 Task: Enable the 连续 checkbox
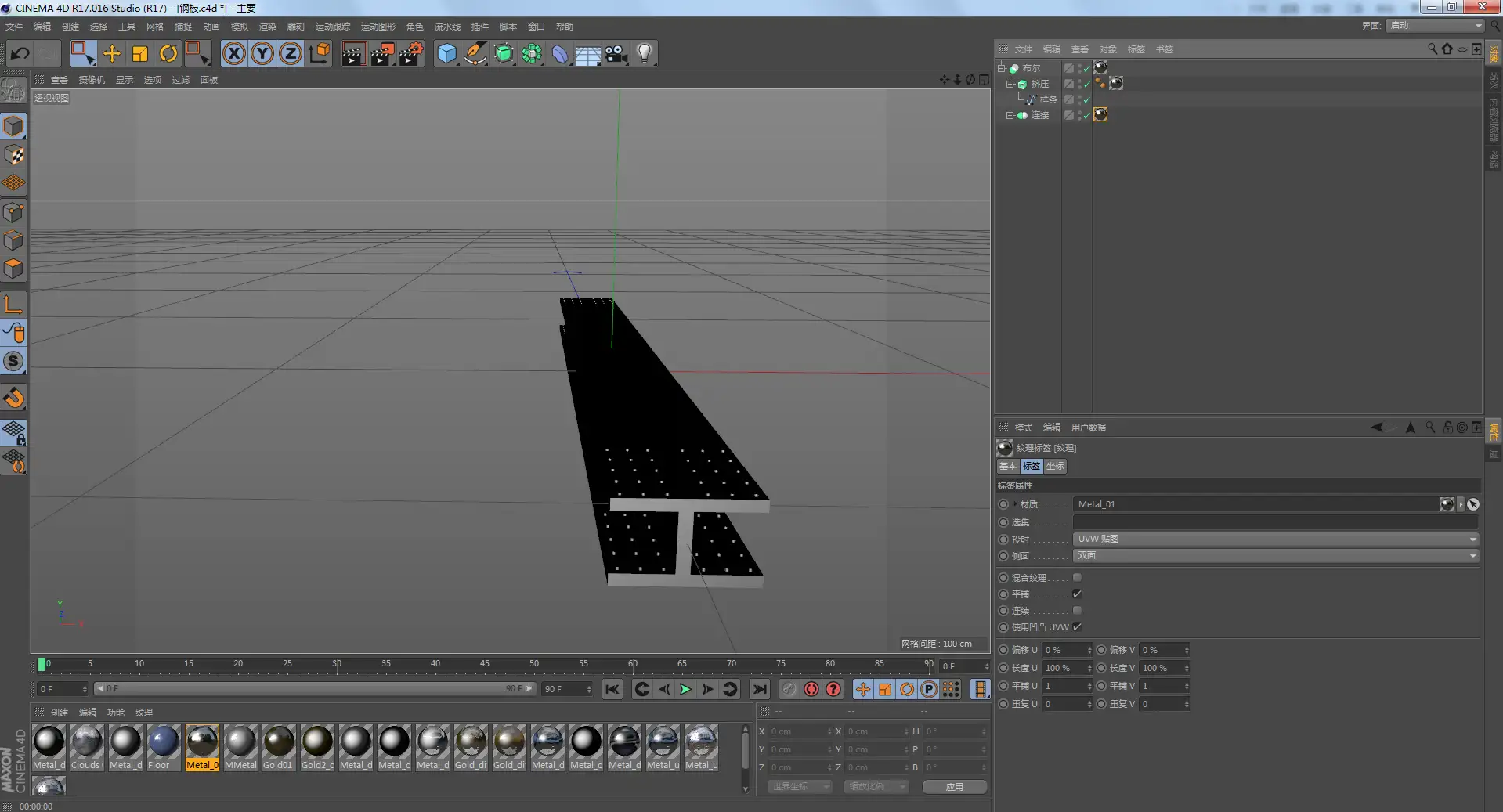pos(1077,611)
